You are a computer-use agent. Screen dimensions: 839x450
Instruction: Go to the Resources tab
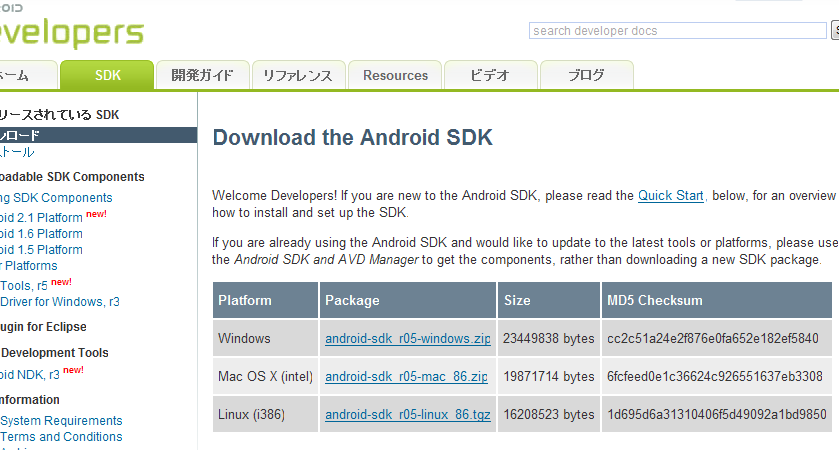(395, 75)
